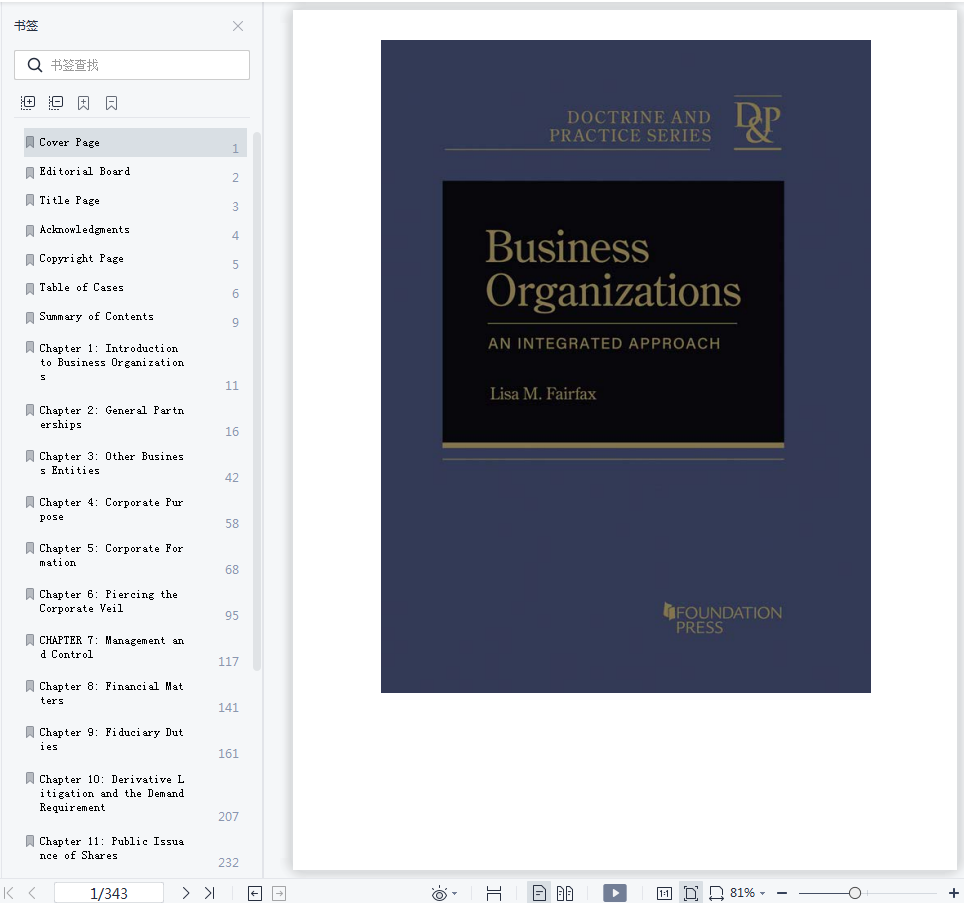Jump to the Title Page bookmark
The image size is (964, 903).
point(135,200)
